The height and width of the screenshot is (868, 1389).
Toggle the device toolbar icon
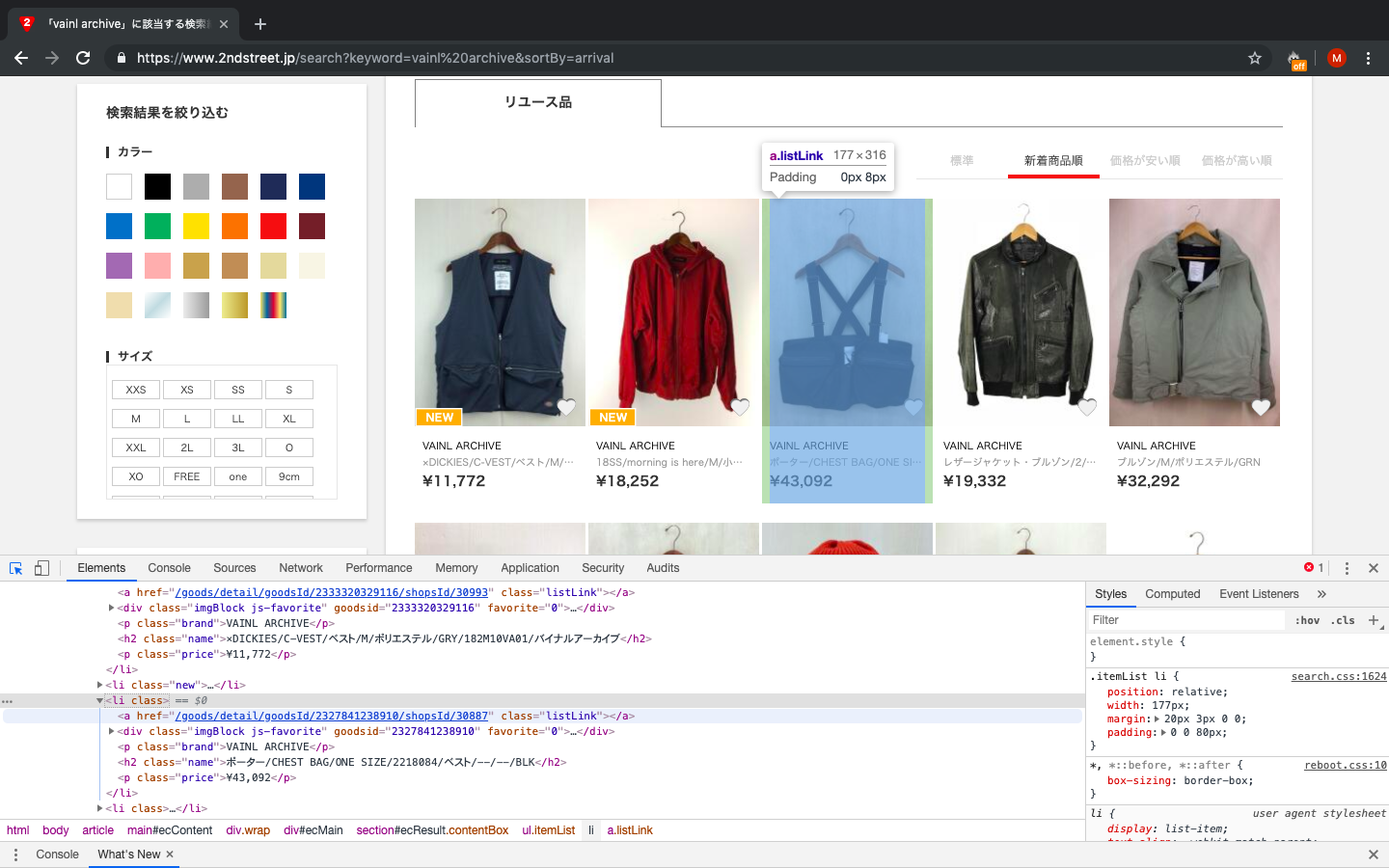(41, 568)
